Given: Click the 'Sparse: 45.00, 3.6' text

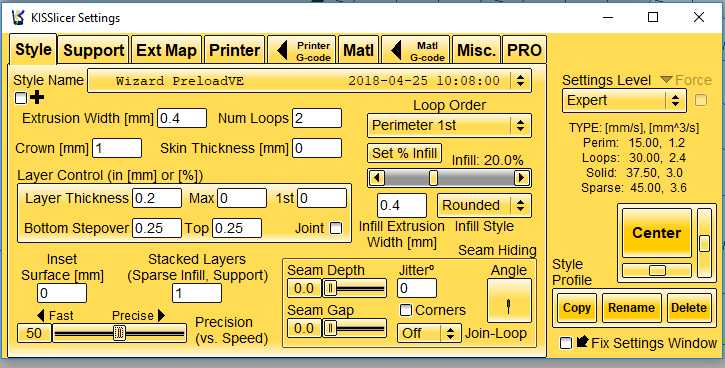Looking at the screenshot, I should [633, 188].
